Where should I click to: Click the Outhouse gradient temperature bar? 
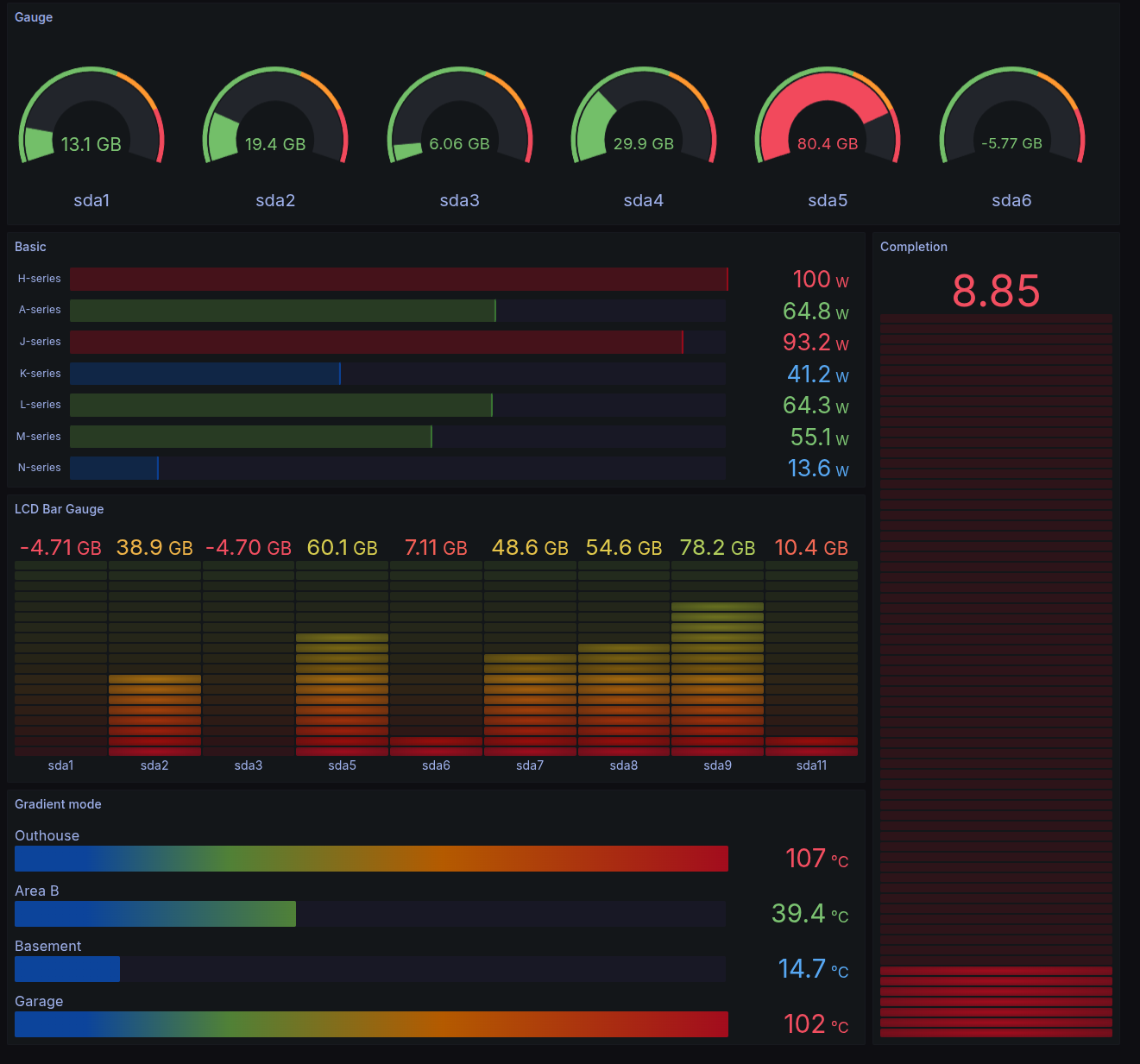coord(371,859)
